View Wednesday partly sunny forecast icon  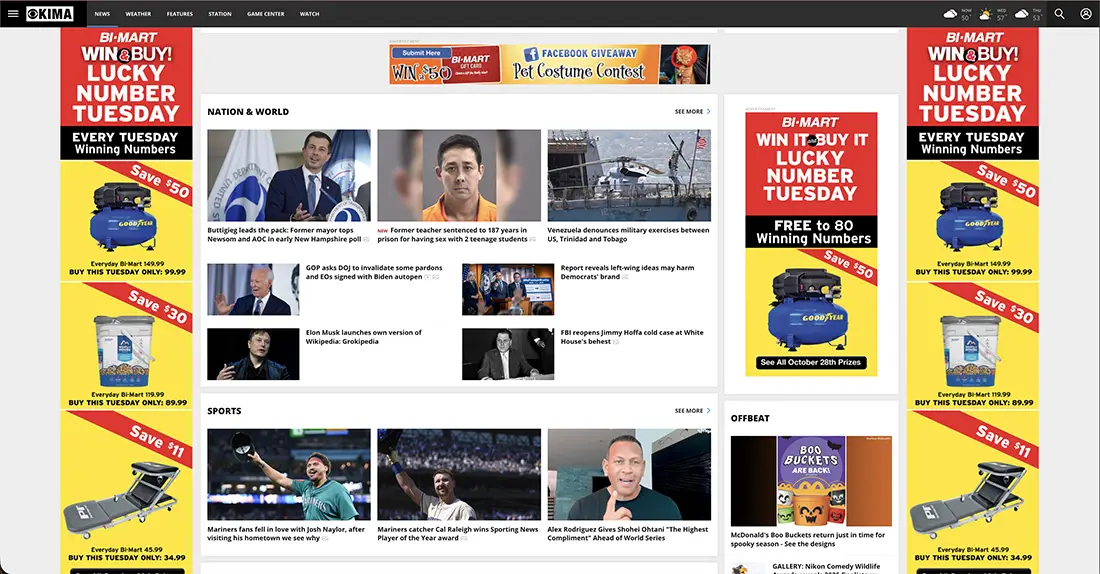986,13
